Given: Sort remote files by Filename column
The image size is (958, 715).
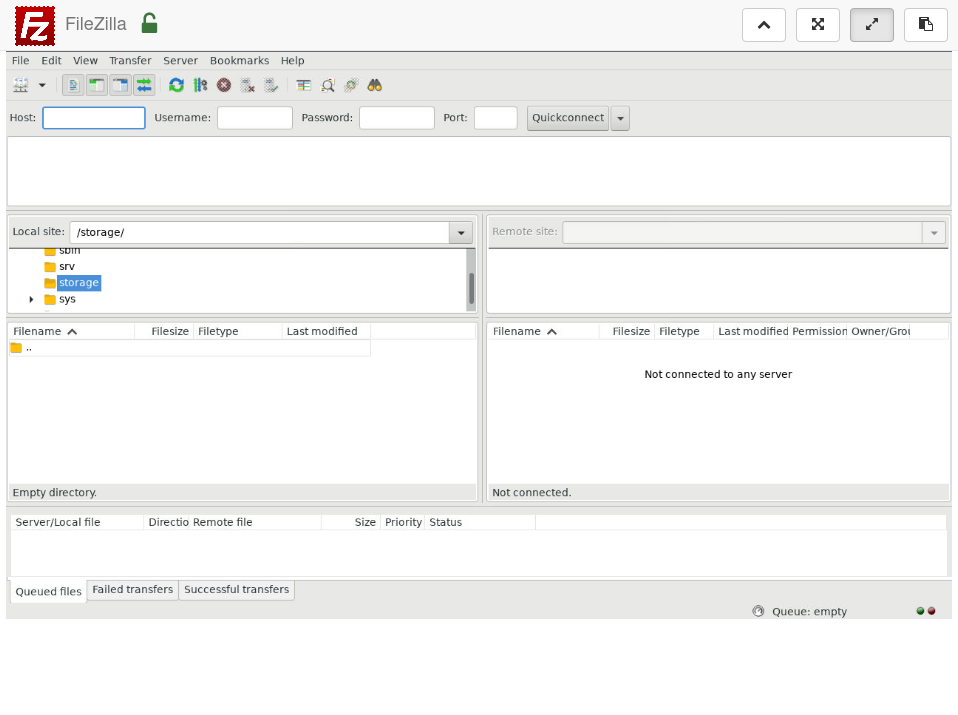Looking at the screenshot, I should coord(543,331).
